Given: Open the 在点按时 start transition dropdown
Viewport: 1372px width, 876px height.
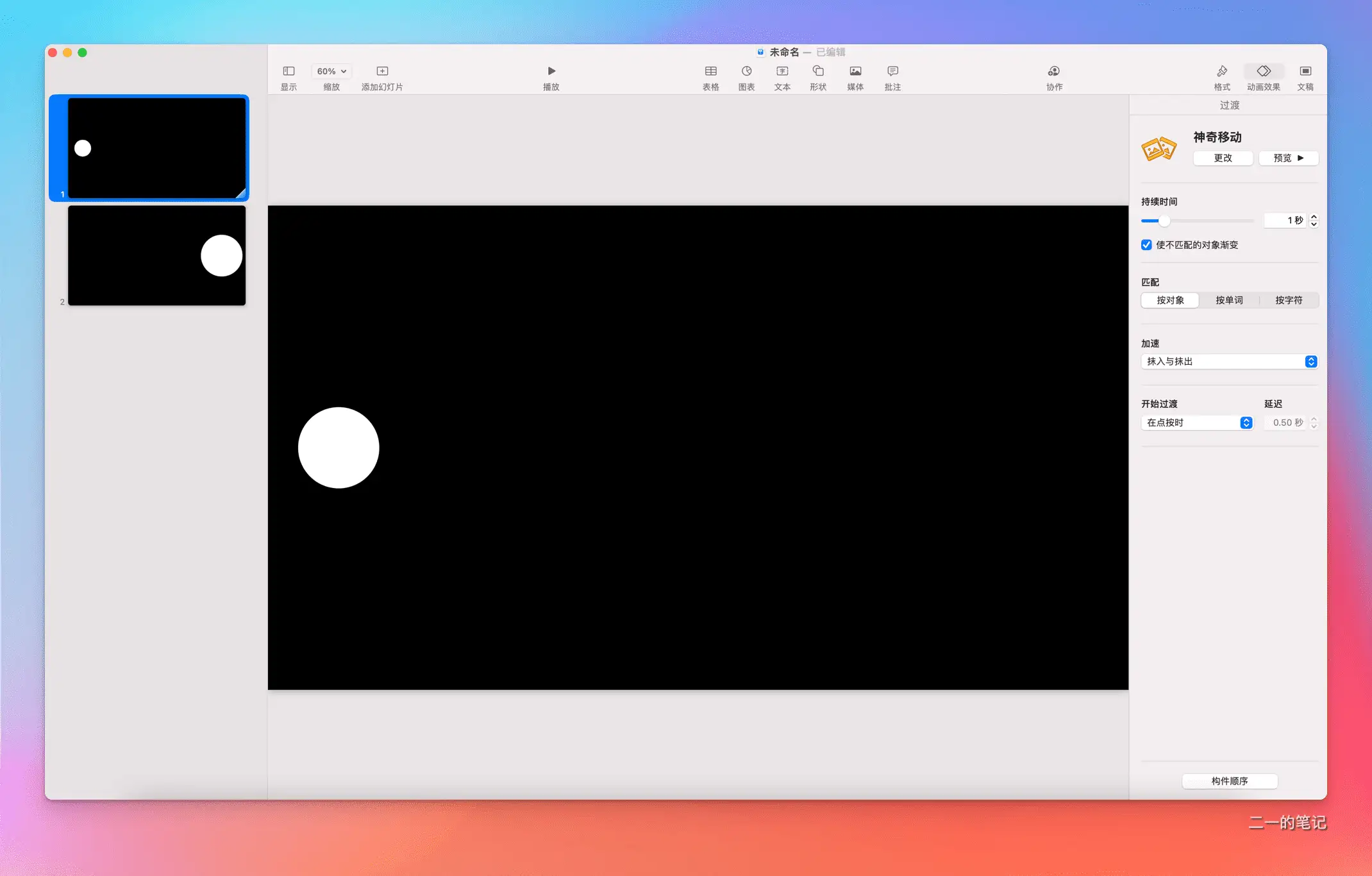Looking at the screenshot, I should tap(1197, 423).
